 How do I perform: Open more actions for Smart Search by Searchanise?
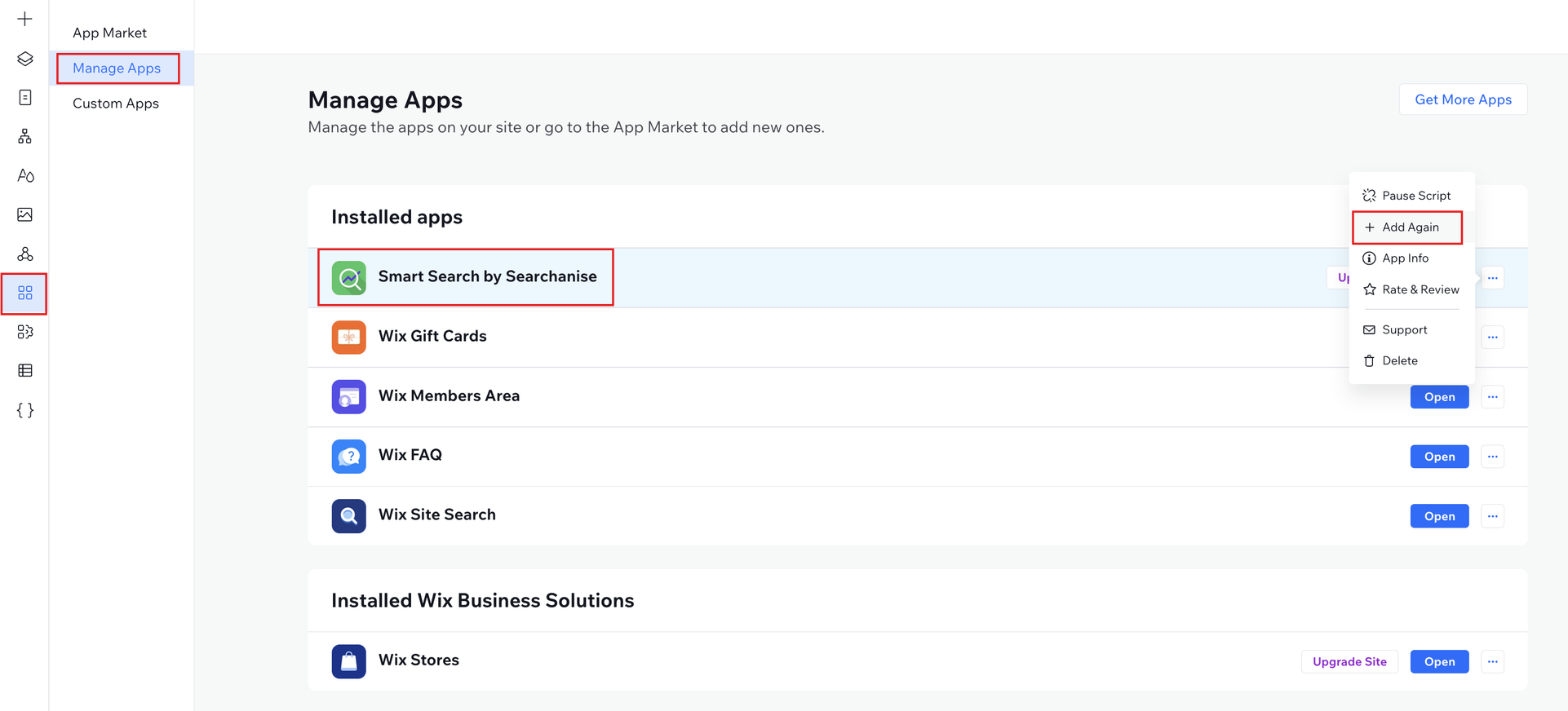click(x=1492, y=278)
